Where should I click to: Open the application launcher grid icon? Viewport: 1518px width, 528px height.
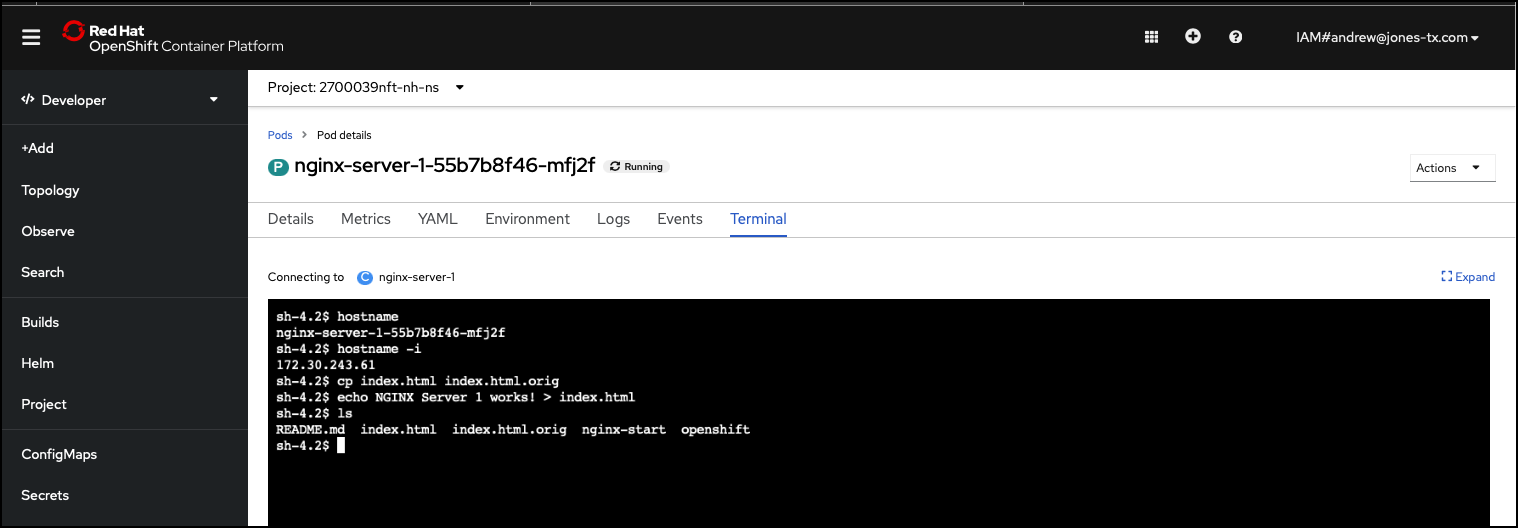pyautogui.click(x=1151, y=37)
